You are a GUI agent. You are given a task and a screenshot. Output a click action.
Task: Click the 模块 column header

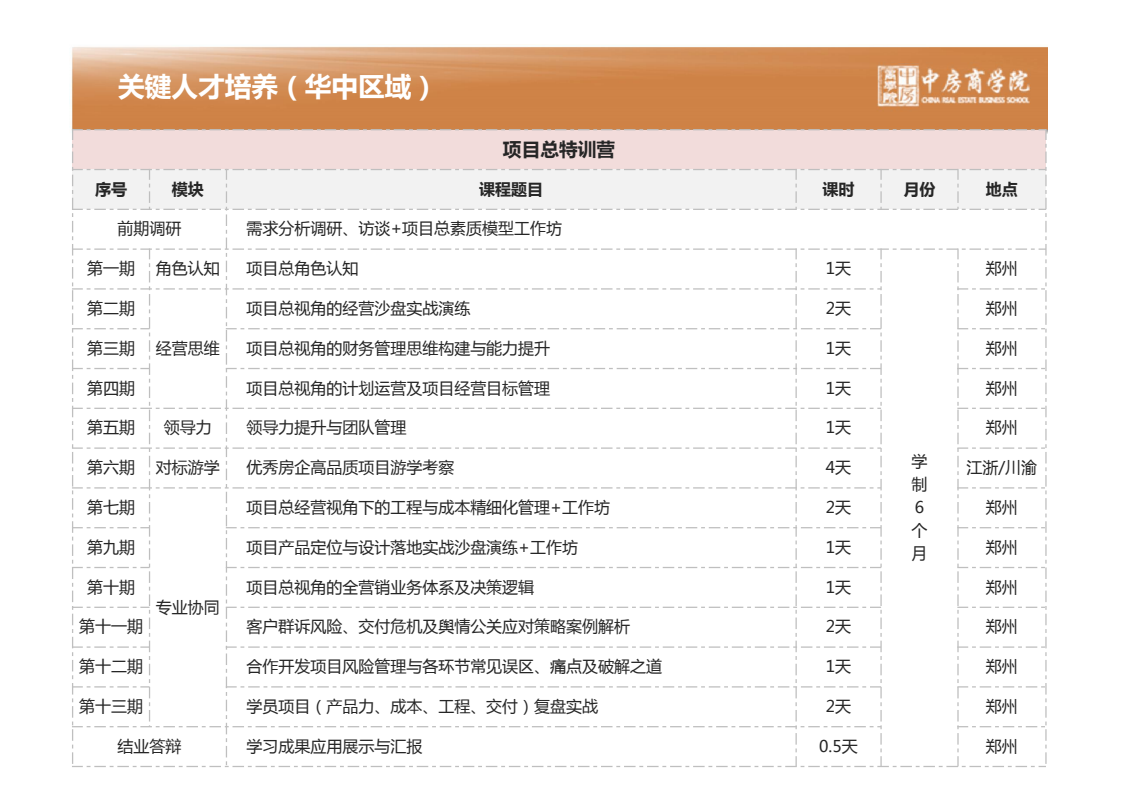coord(187,189)
